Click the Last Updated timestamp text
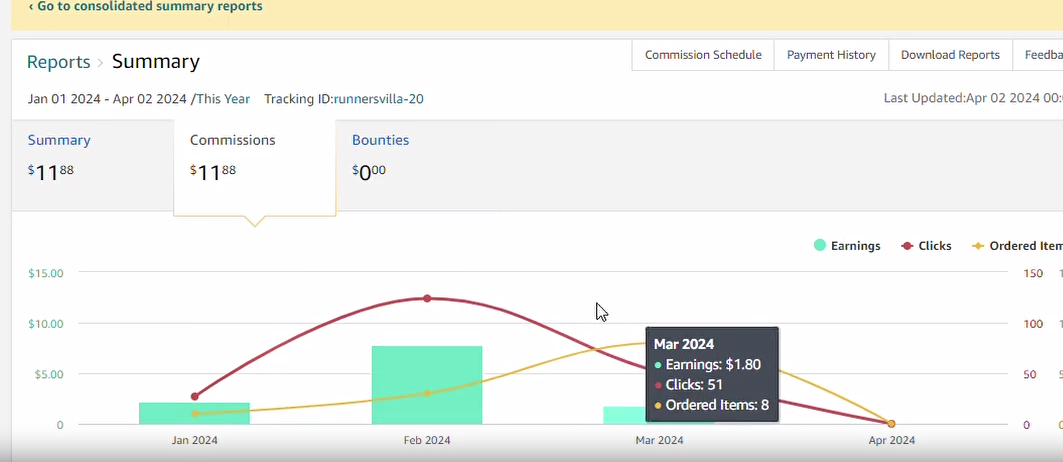The height and width of the screenshot is (462, 1063). (x=973, y=98)
